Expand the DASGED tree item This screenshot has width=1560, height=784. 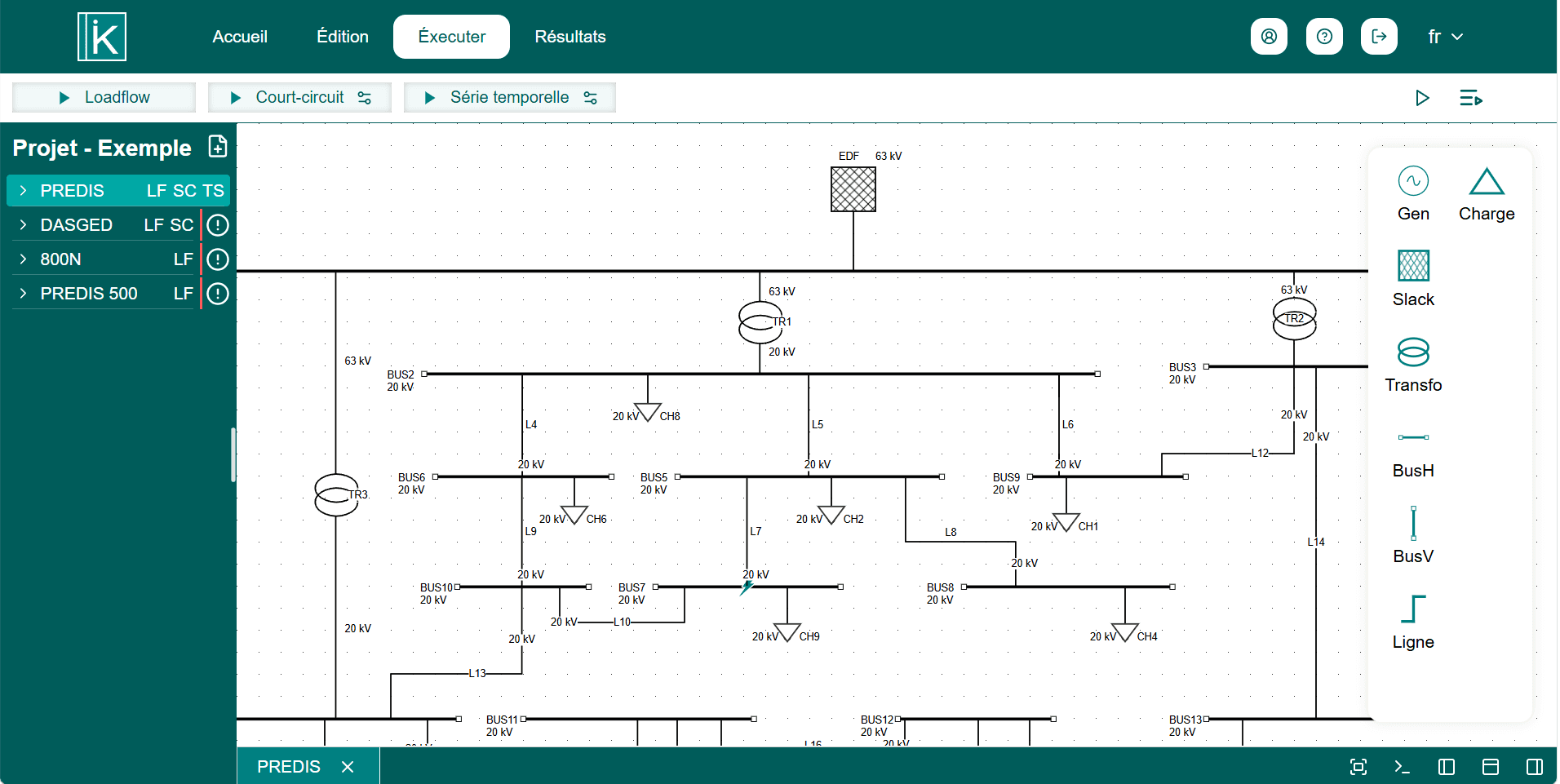pyautogui.click(x=23, y=225)
